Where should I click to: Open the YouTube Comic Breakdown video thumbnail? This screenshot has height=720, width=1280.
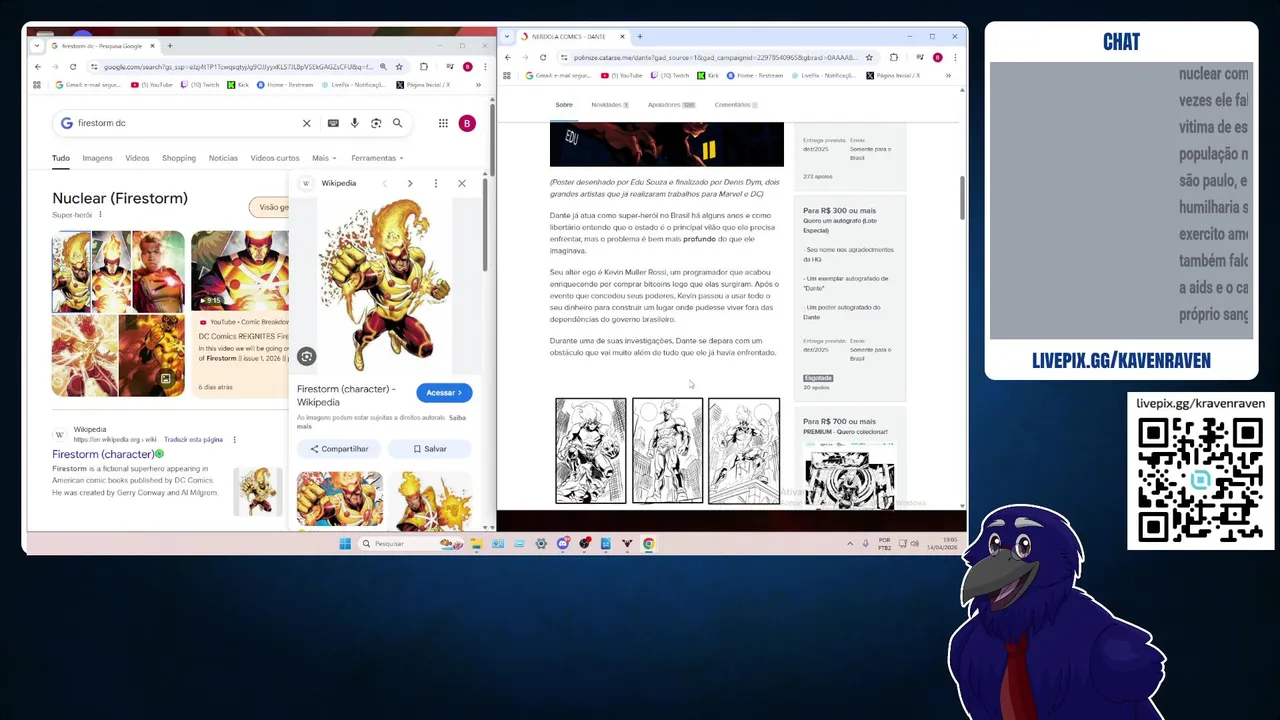[x=240, y=271]
